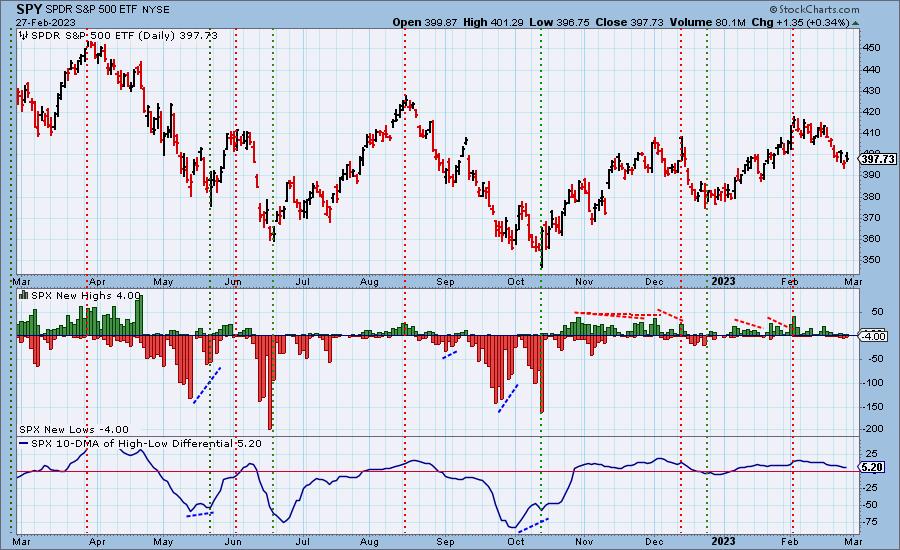
Task: Click the SPX New Lows -4.00 legend
Action: click(74, 429)
